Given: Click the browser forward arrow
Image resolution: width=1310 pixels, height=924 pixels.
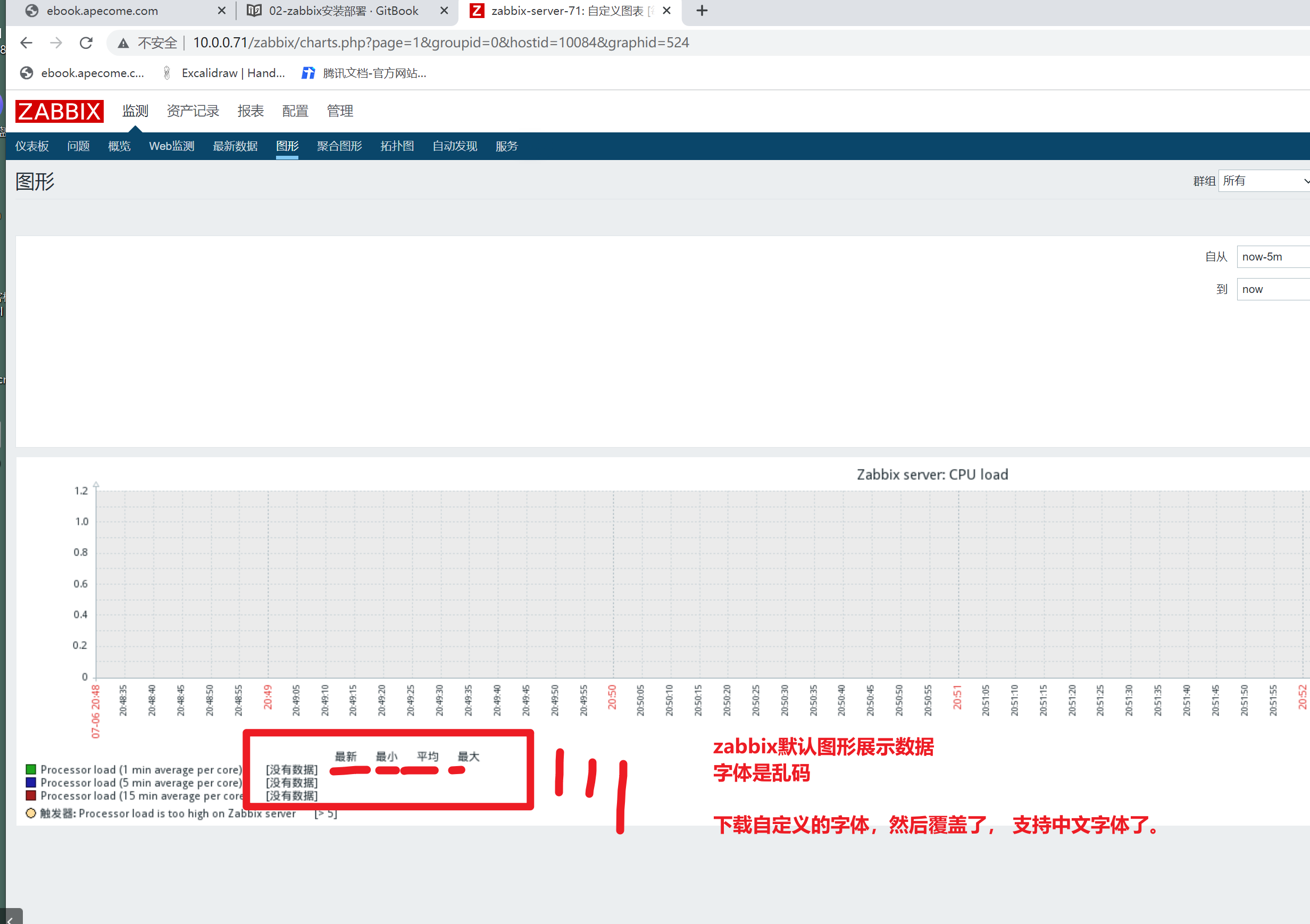Looking at the screenshot, I should 56,43.
